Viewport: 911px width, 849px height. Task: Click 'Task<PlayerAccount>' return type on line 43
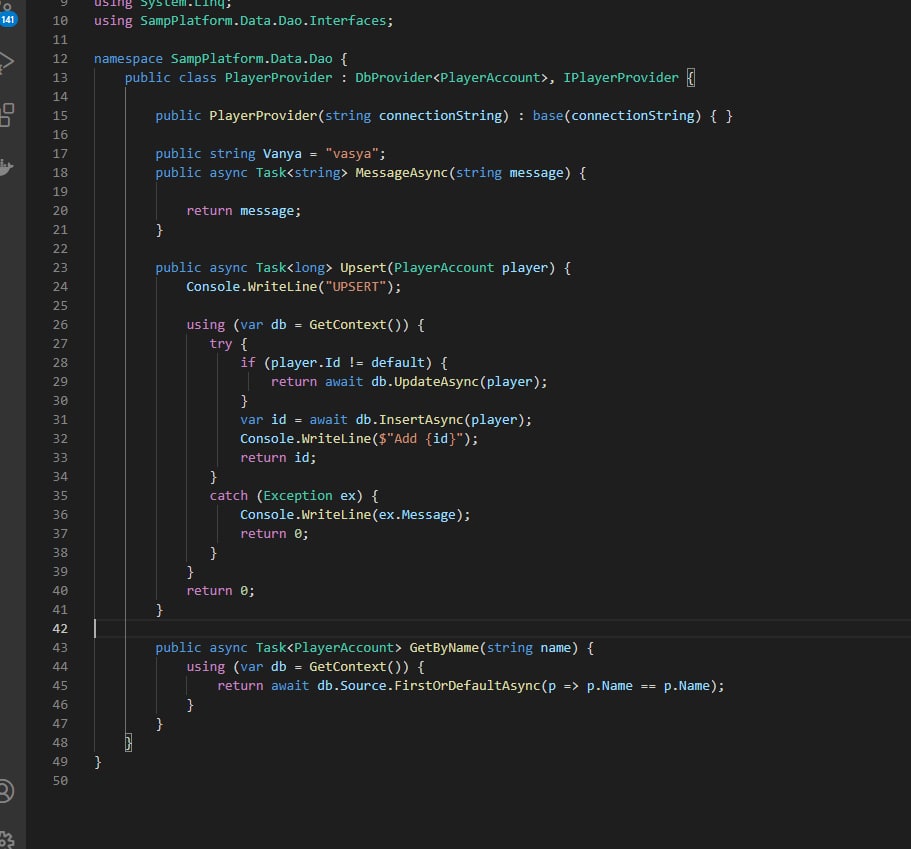tap(329, 648)
